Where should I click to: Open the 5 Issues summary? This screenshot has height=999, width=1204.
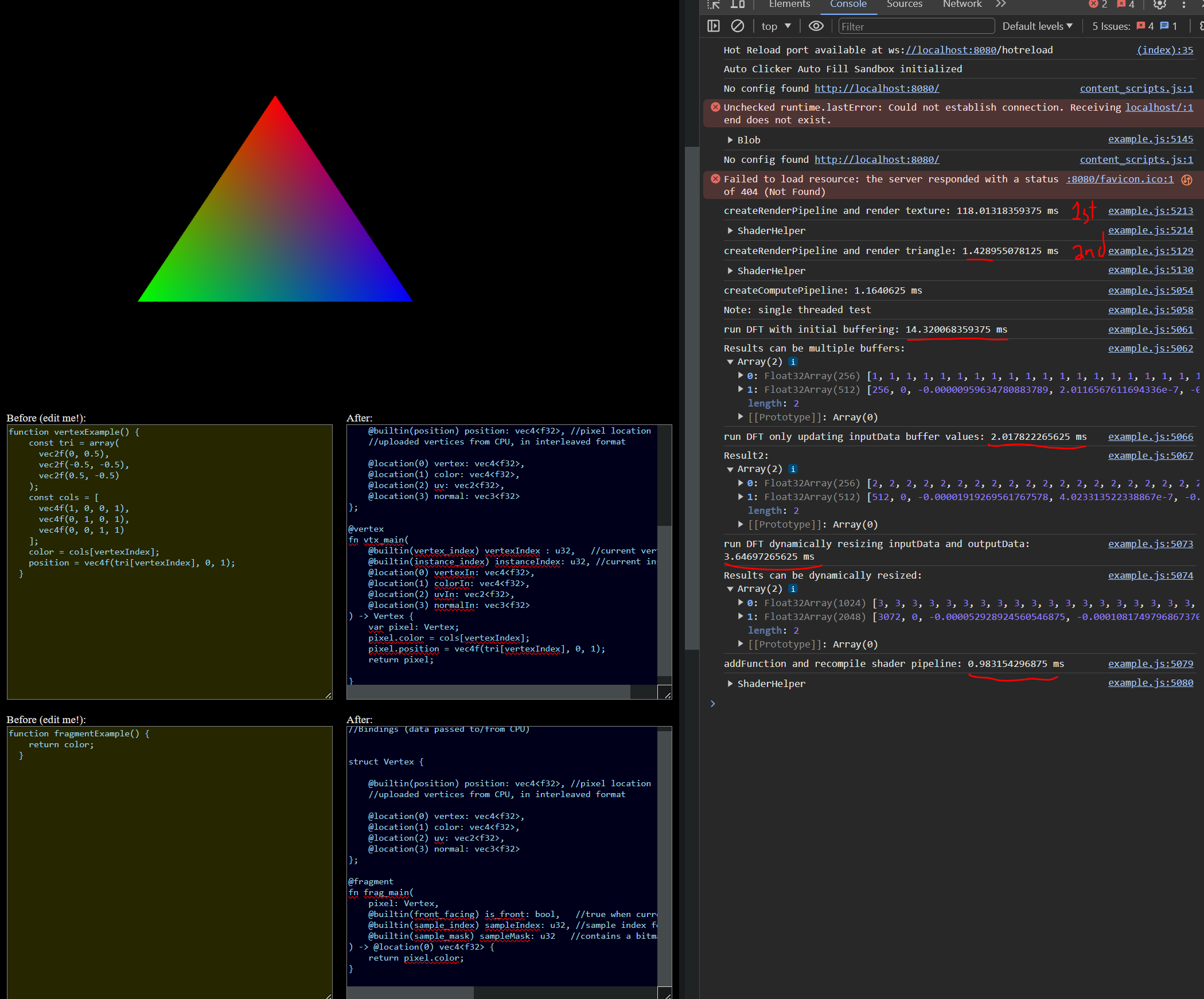click(x=1135, y=26)
